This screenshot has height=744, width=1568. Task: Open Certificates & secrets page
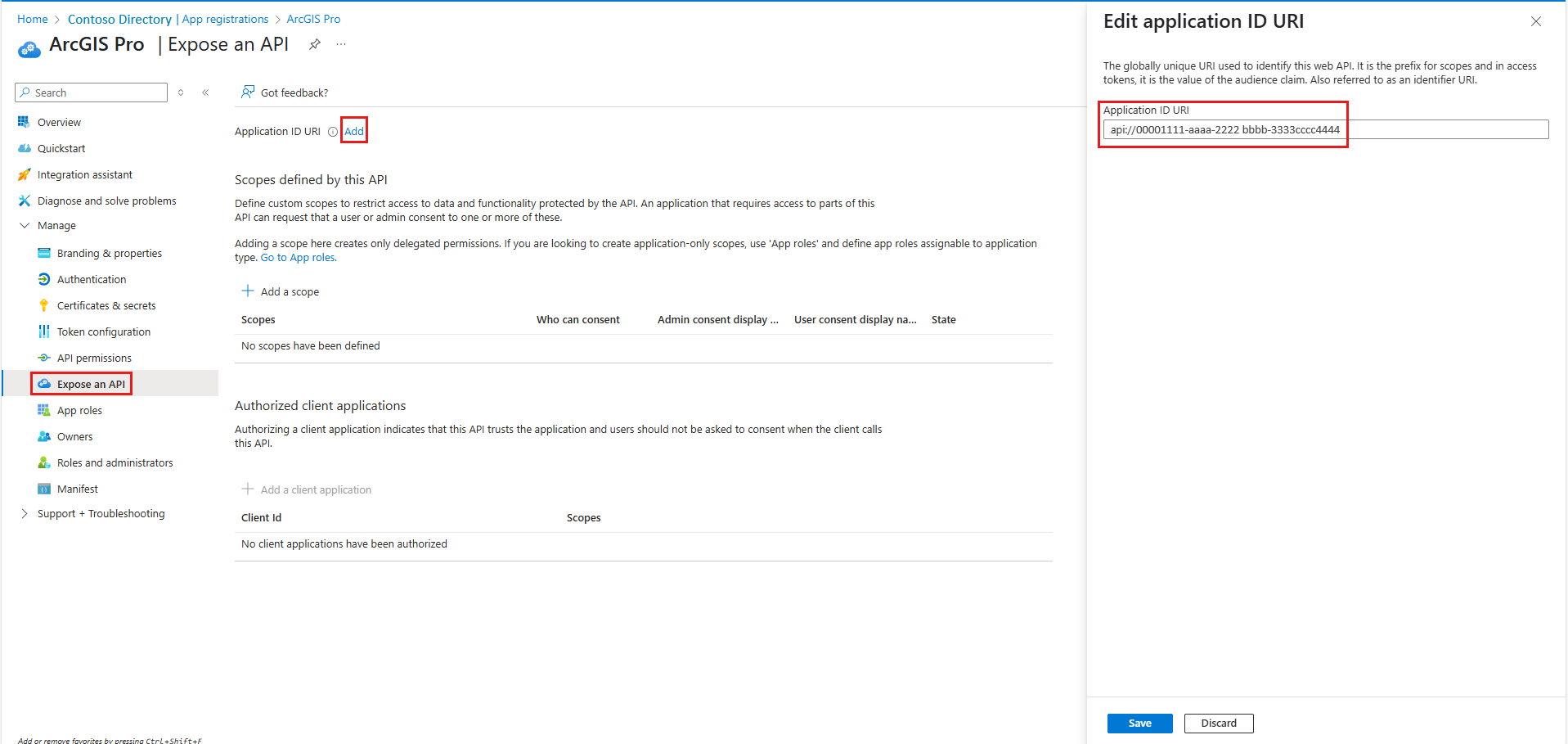(106, 305)
